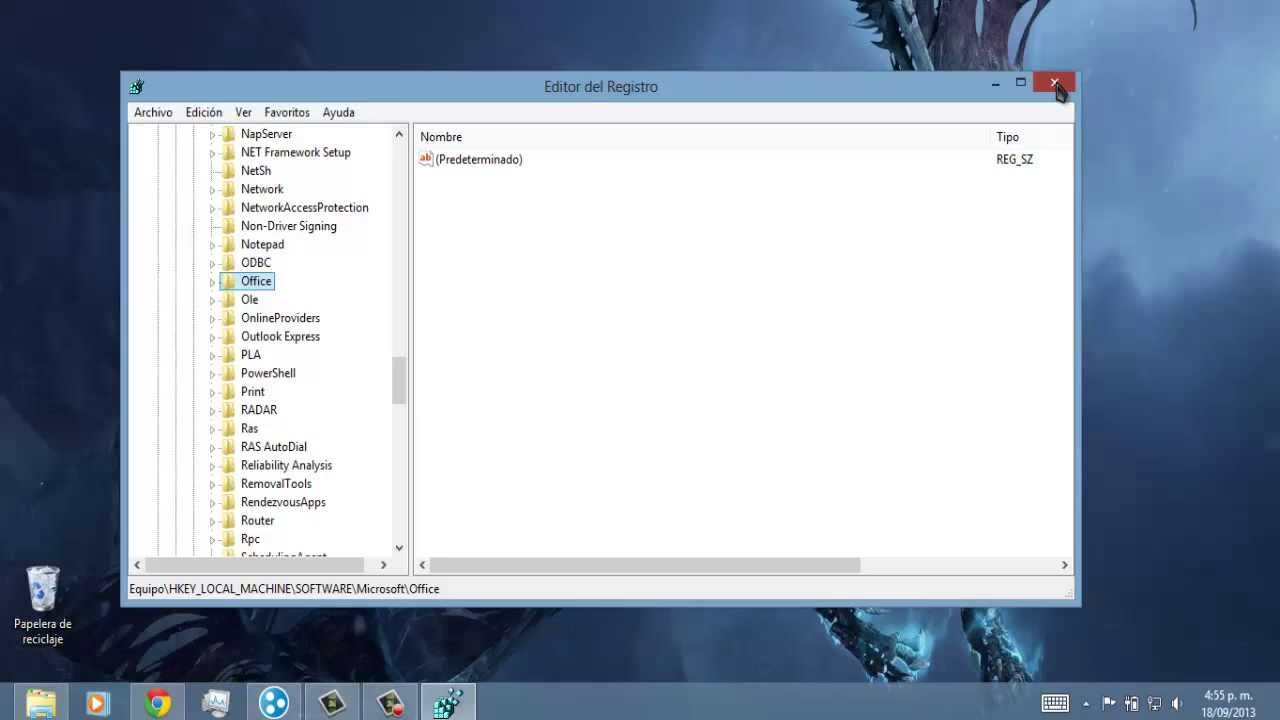Select the RAS AutoDial key
The height and width of the screenshot is (720, 1280).
274,447
